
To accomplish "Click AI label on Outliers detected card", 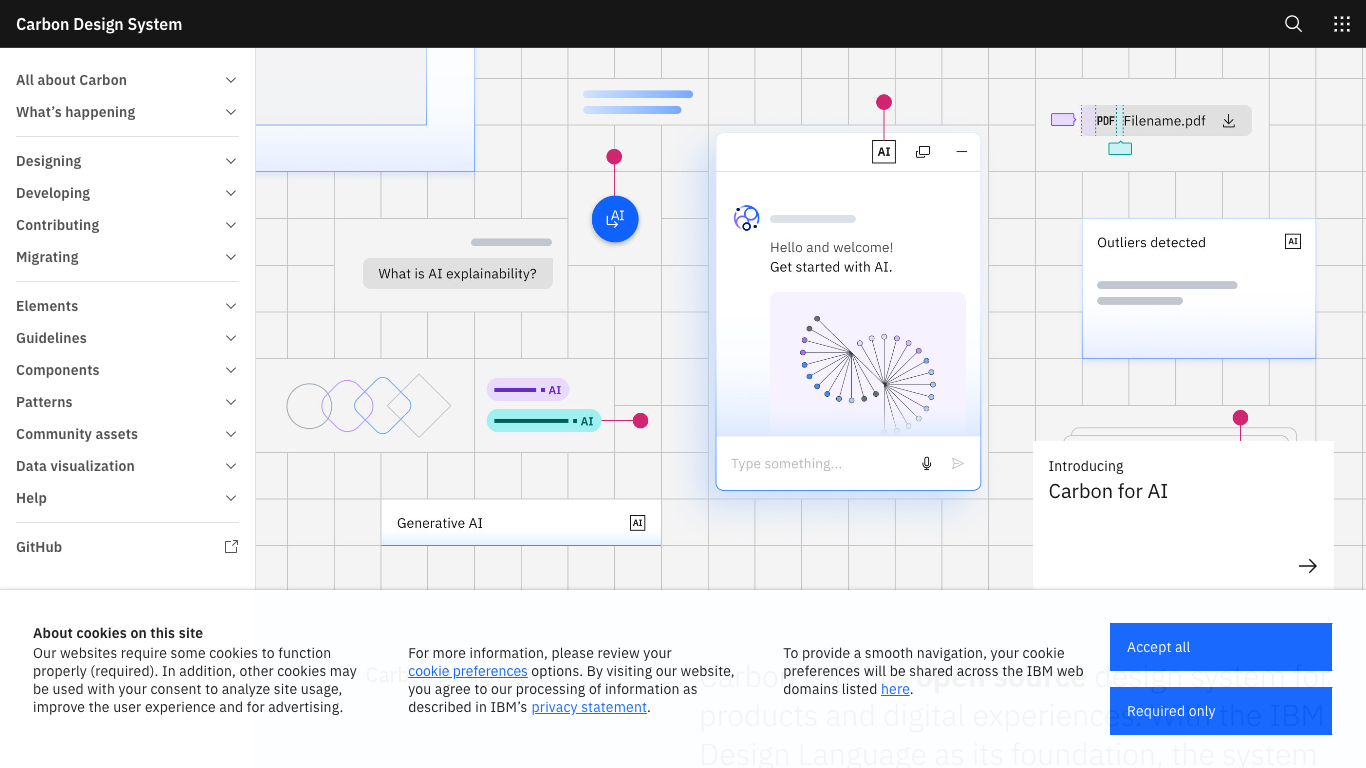I will 1293,242.
